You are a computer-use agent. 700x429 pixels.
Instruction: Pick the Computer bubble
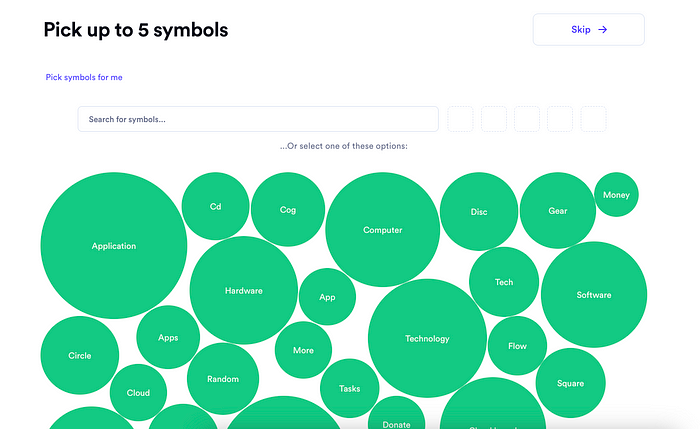(383, 229)
